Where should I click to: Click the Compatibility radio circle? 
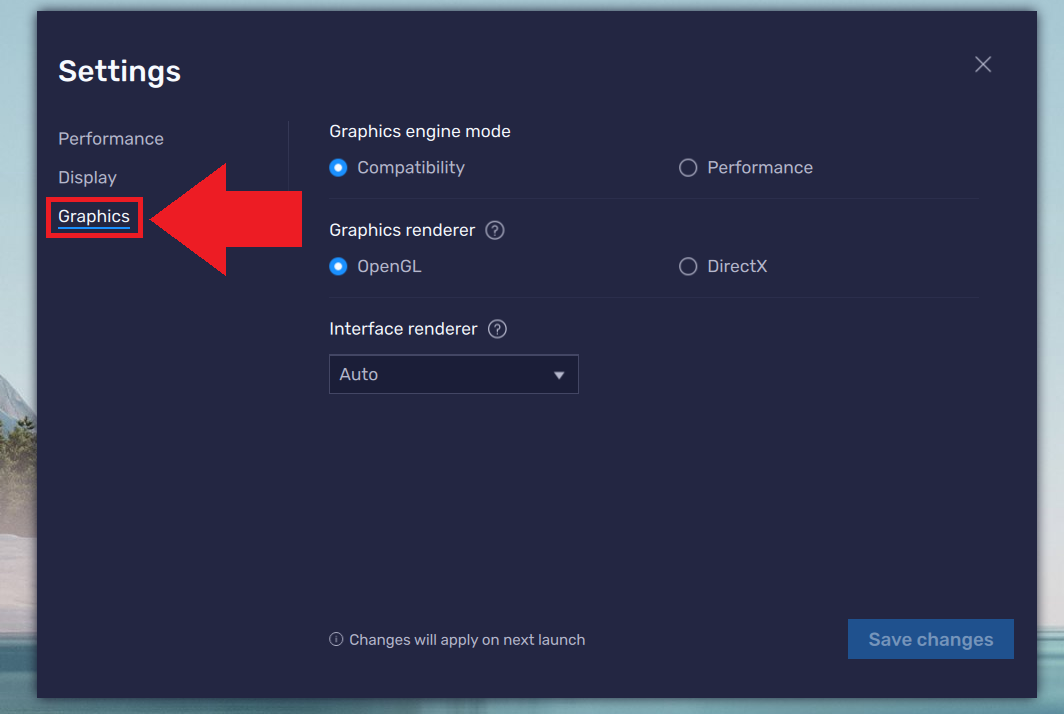click(x=338, y=167)
